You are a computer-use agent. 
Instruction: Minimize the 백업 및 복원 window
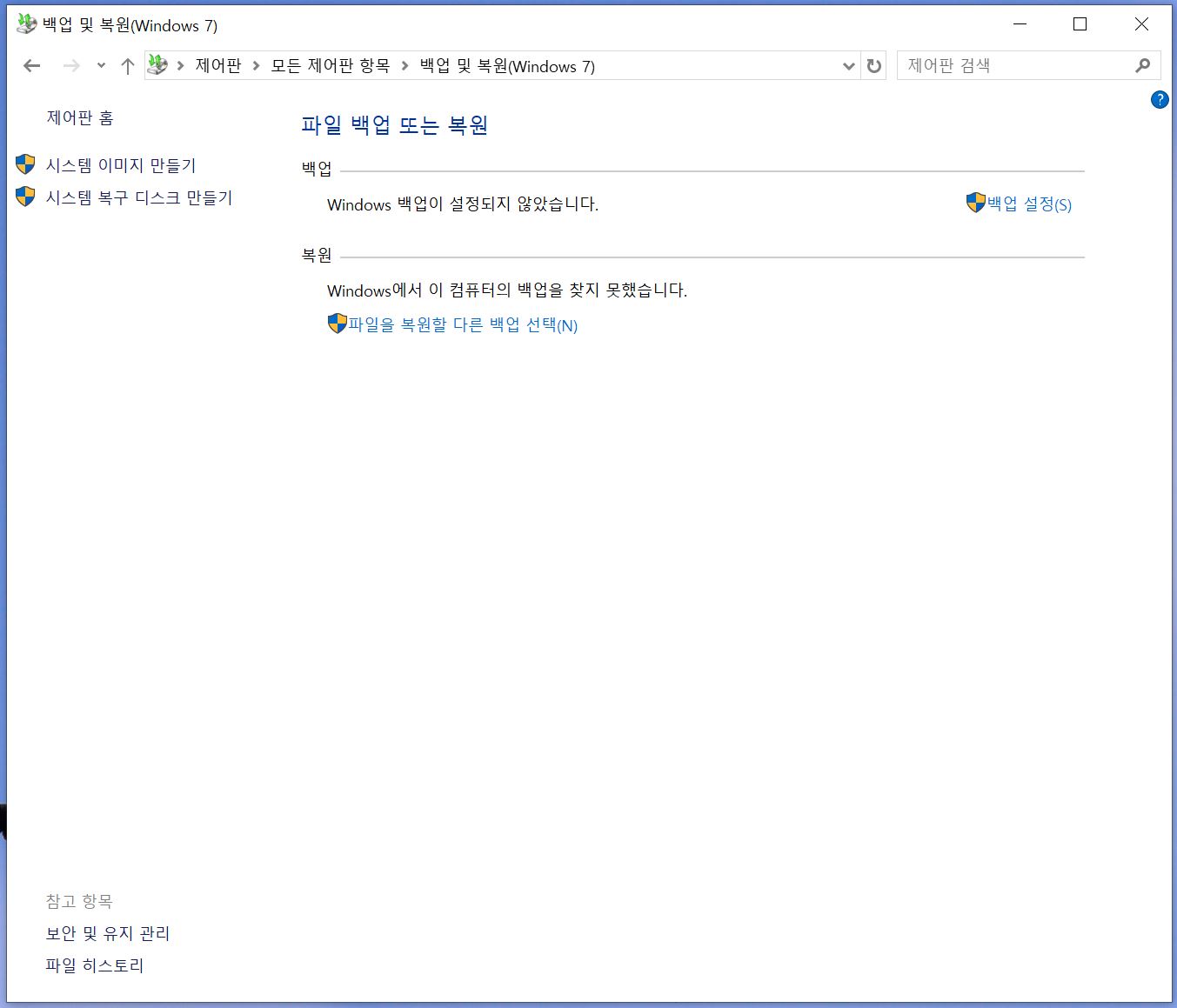click(x=1020, y=24)
